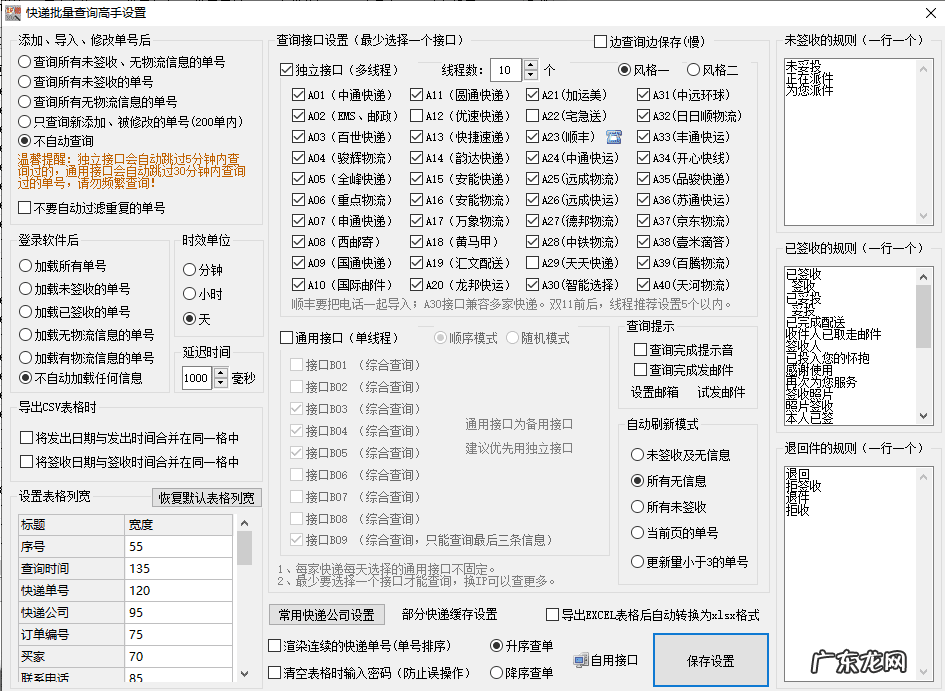Click the application icon in the title bar
This screenshot has height=691, width=945.
coord(13,12)
